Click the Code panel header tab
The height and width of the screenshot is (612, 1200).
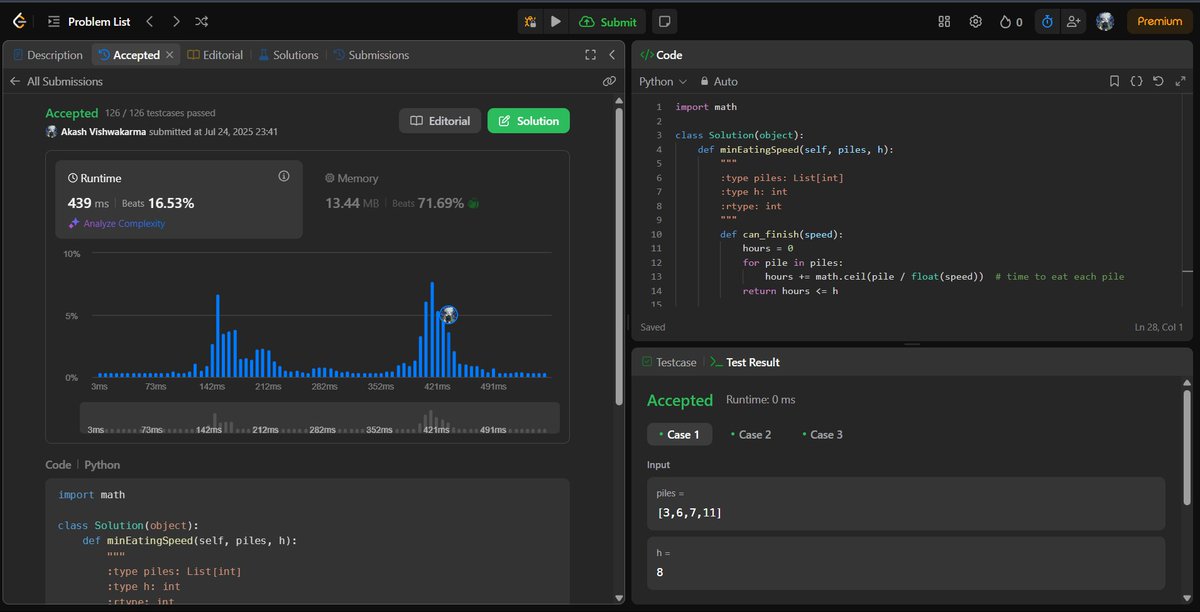coord(661,55)
